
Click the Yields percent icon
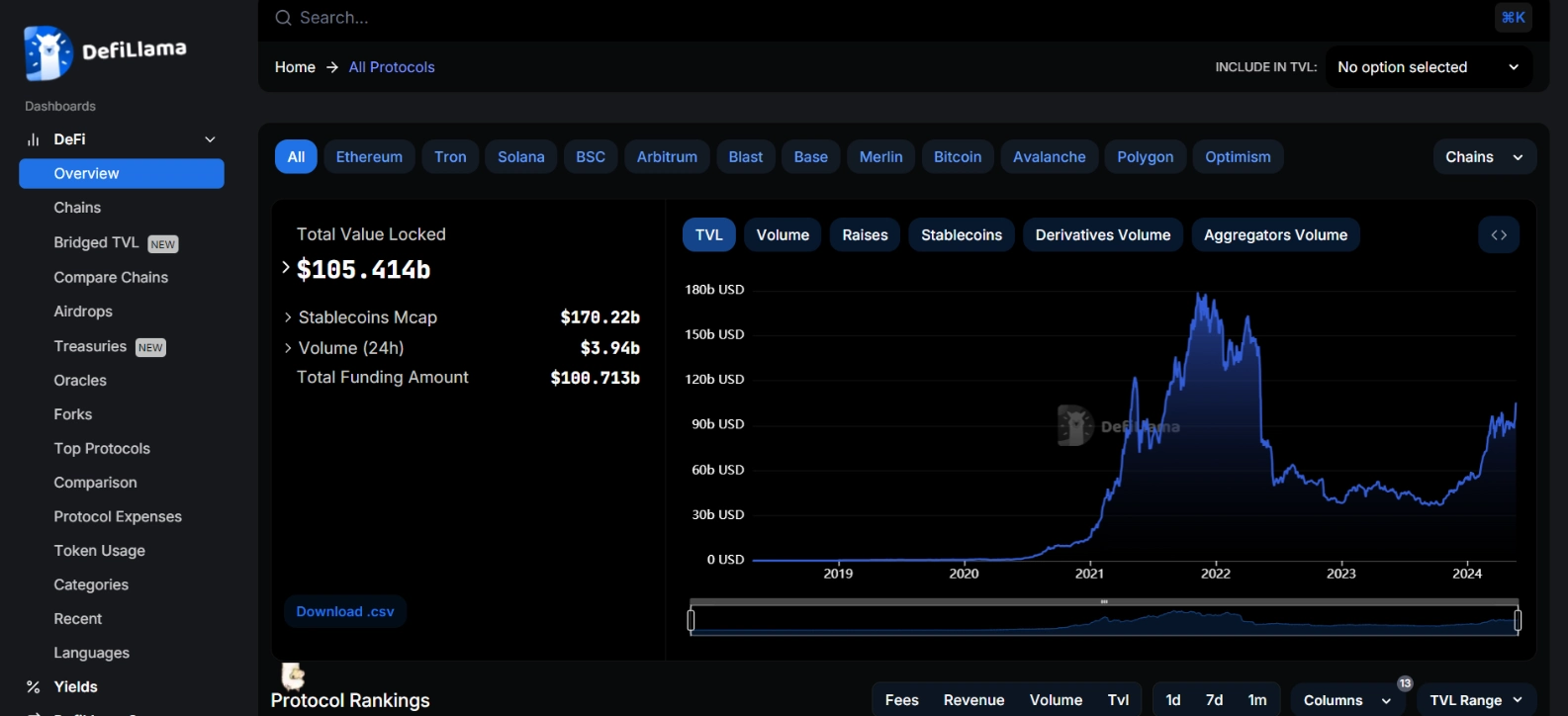click(x=33, y=686)
